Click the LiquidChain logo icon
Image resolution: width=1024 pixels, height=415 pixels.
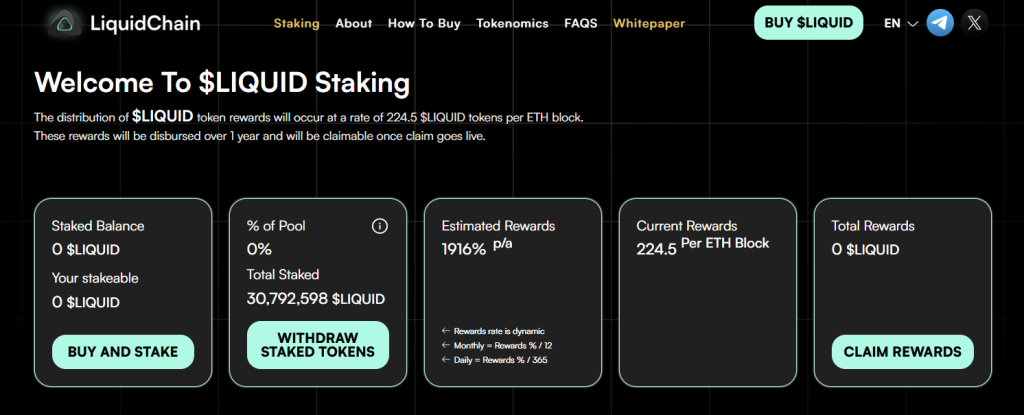(65, 22)
